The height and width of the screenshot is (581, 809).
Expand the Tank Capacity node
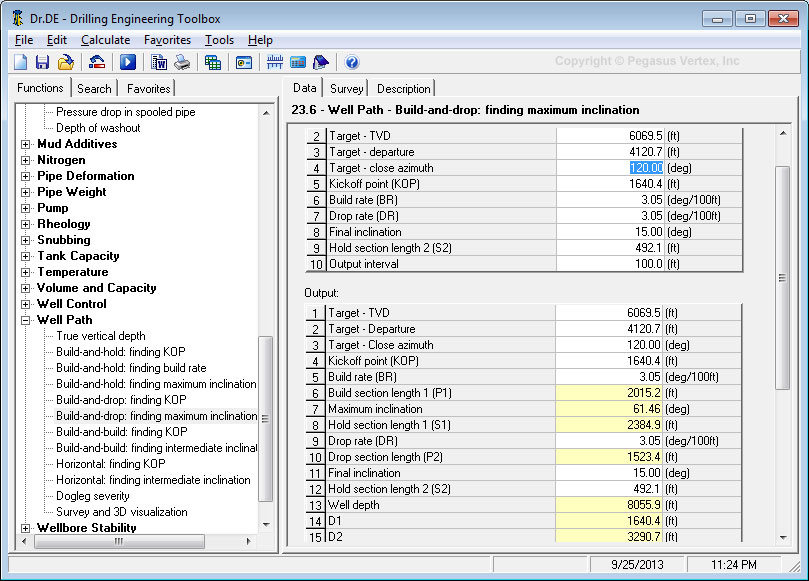(x=25, y=256)
